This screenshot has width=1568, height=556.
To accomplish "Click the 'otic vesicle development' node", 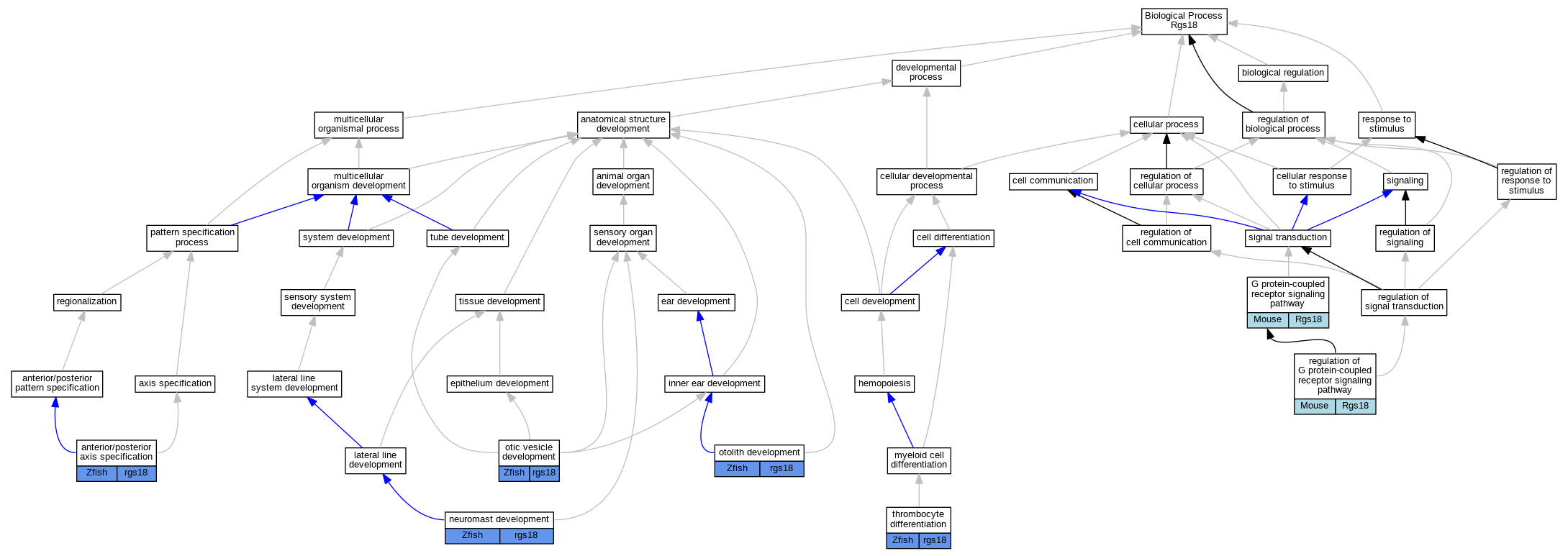I will [529, 452].
